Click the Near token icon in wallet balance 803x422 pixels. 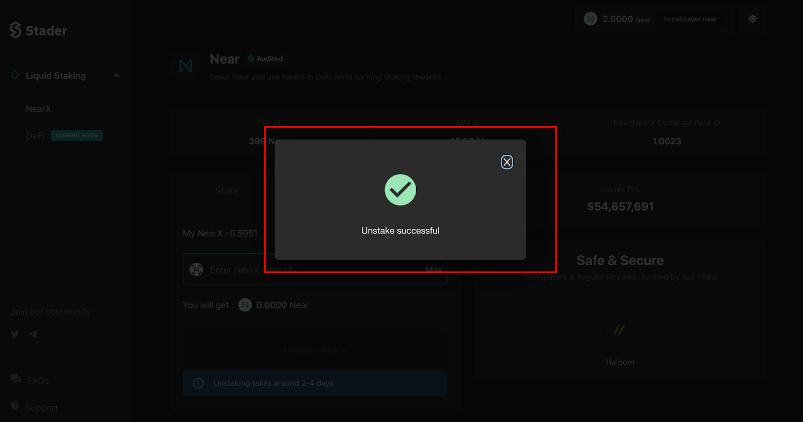(x=590, y=19)
